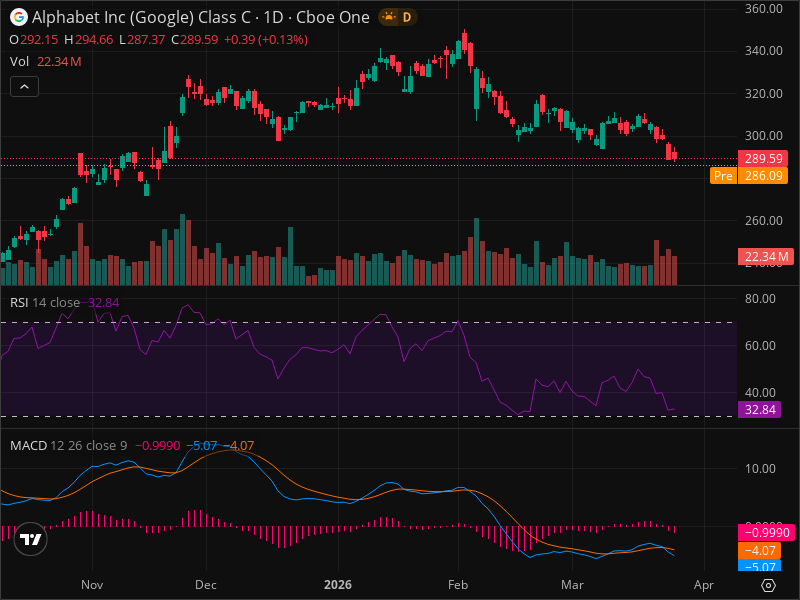800x600 pixels.
Task: Collapse the indicator legend with chevron button
Action: tap(24, 87)
